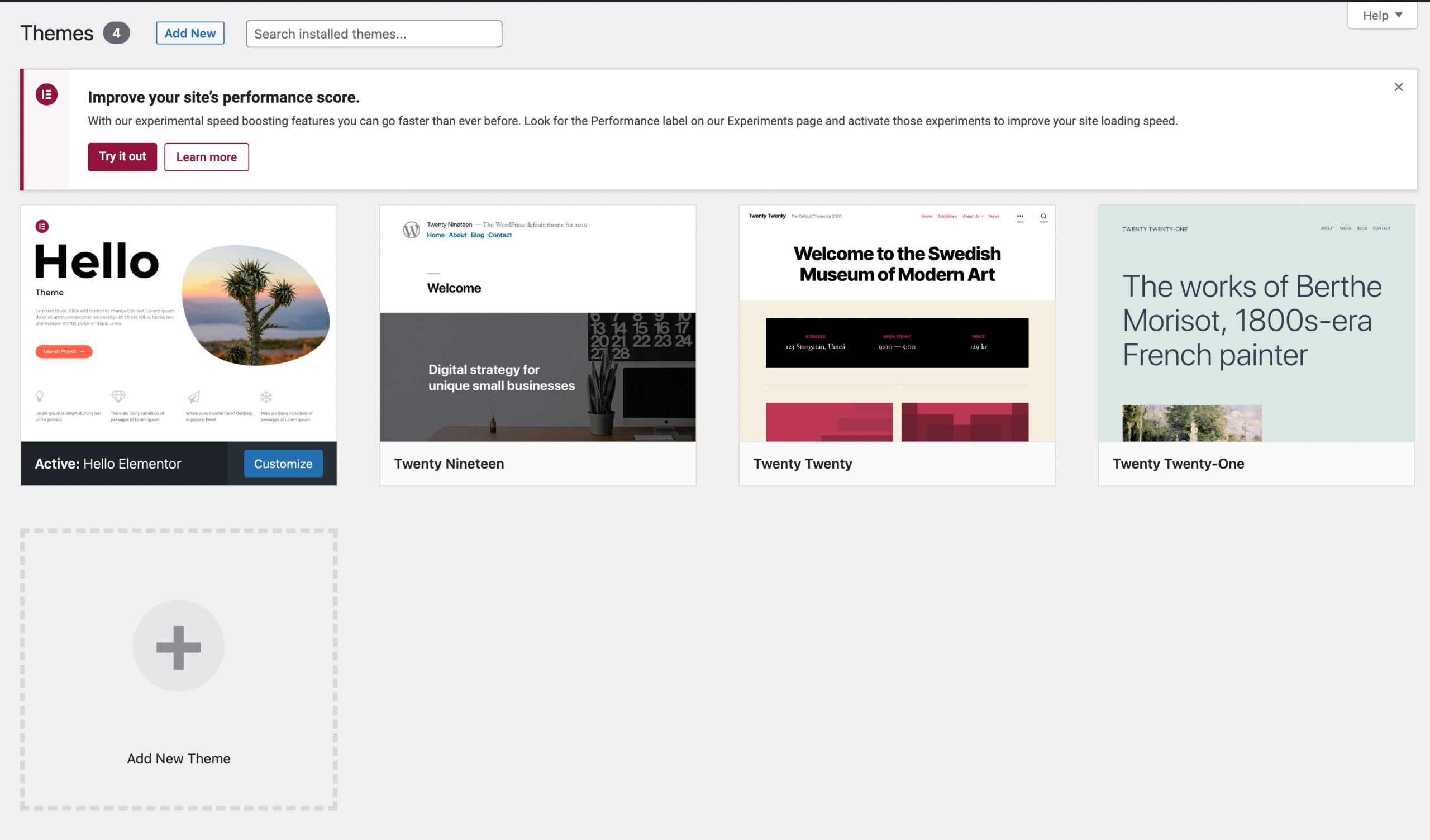Open the Twenty Twenty-One theme thumbnail
Image resolution: width=1430 pixels, height=840 pixels.
(1256, 323)
